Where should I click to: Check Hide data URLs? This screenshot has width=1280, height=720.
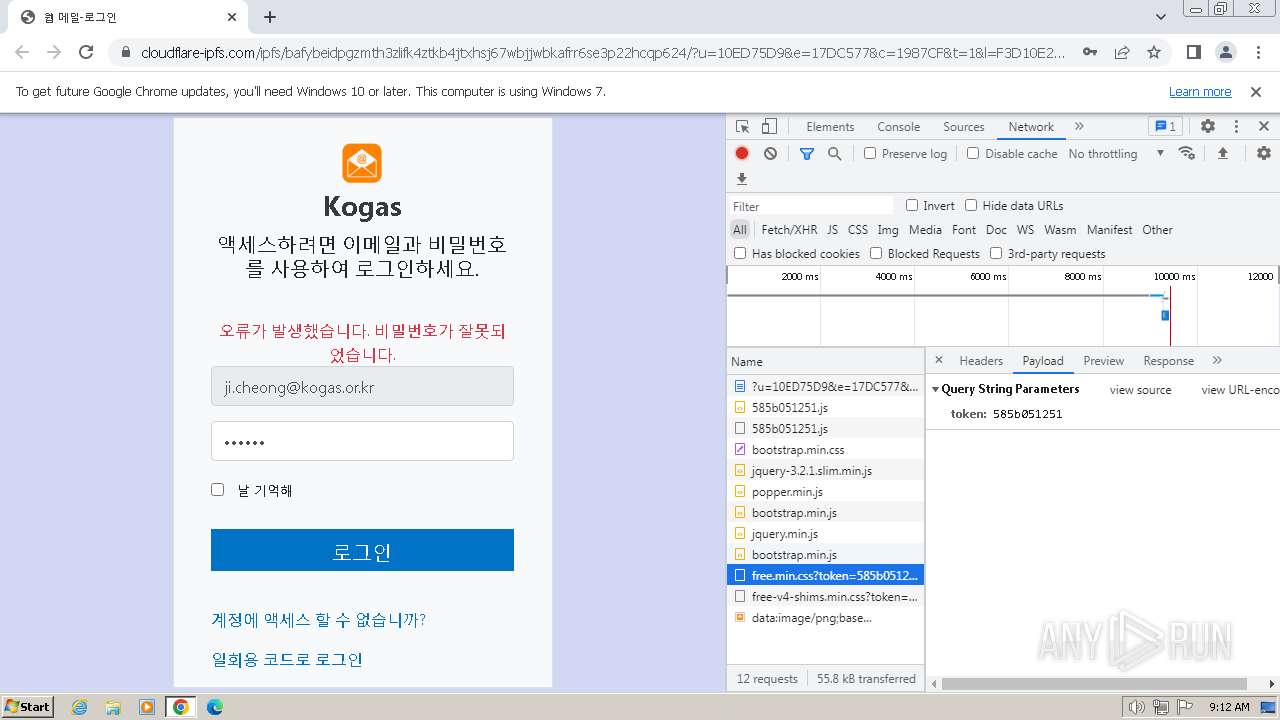pyautogui.click(x=971, y=205)
